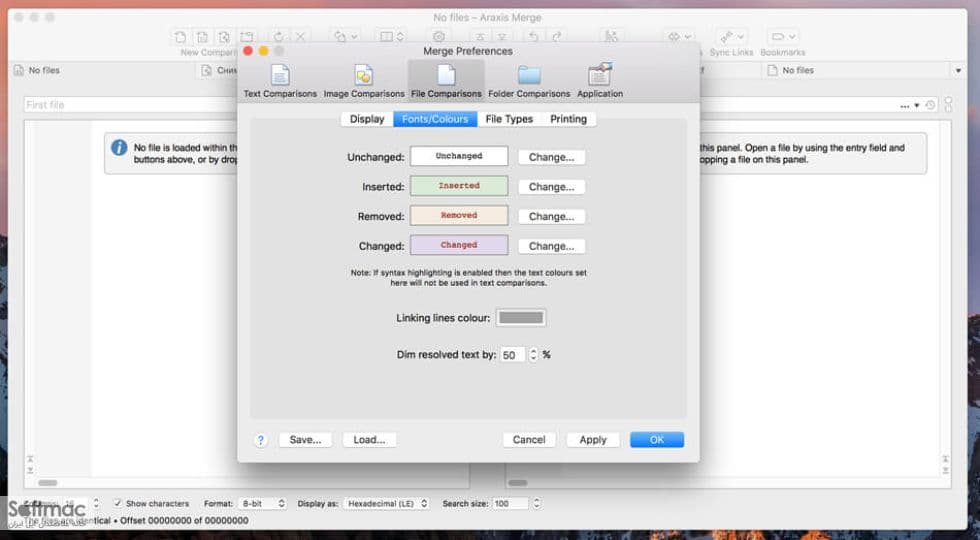Open the Printing tab
The width and height of the screenshot is (980, 540).
coord(568,119)
